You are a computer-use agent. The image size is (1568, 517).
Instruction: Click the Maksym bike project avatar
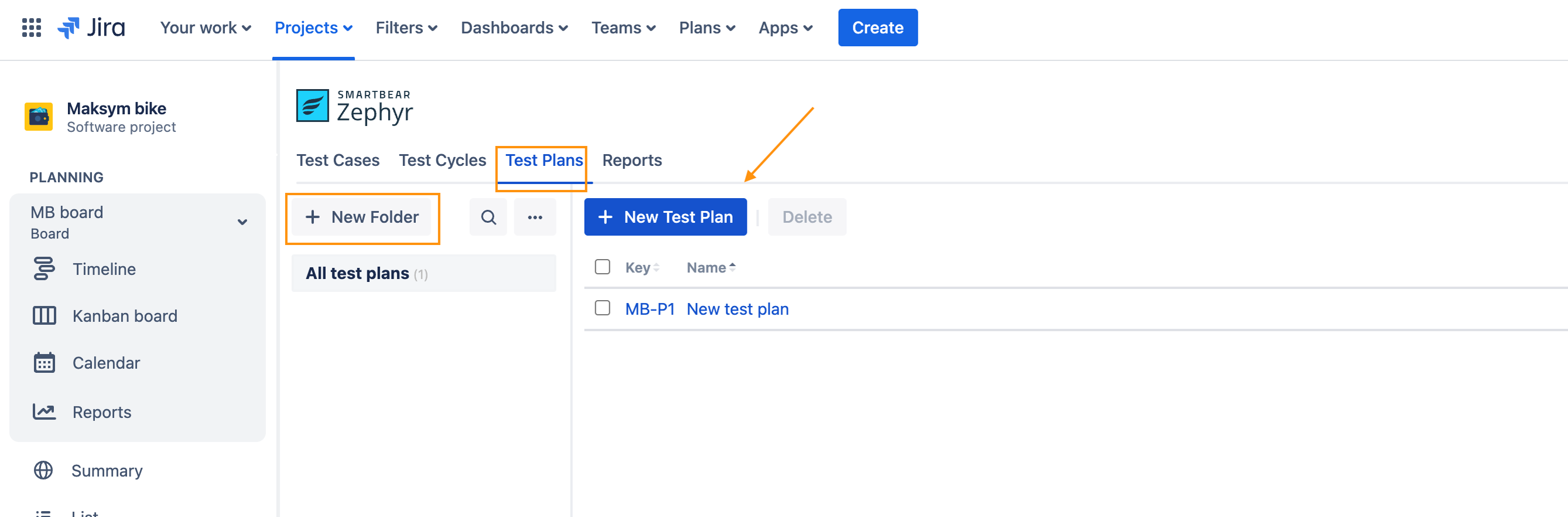tap(38, 116)
